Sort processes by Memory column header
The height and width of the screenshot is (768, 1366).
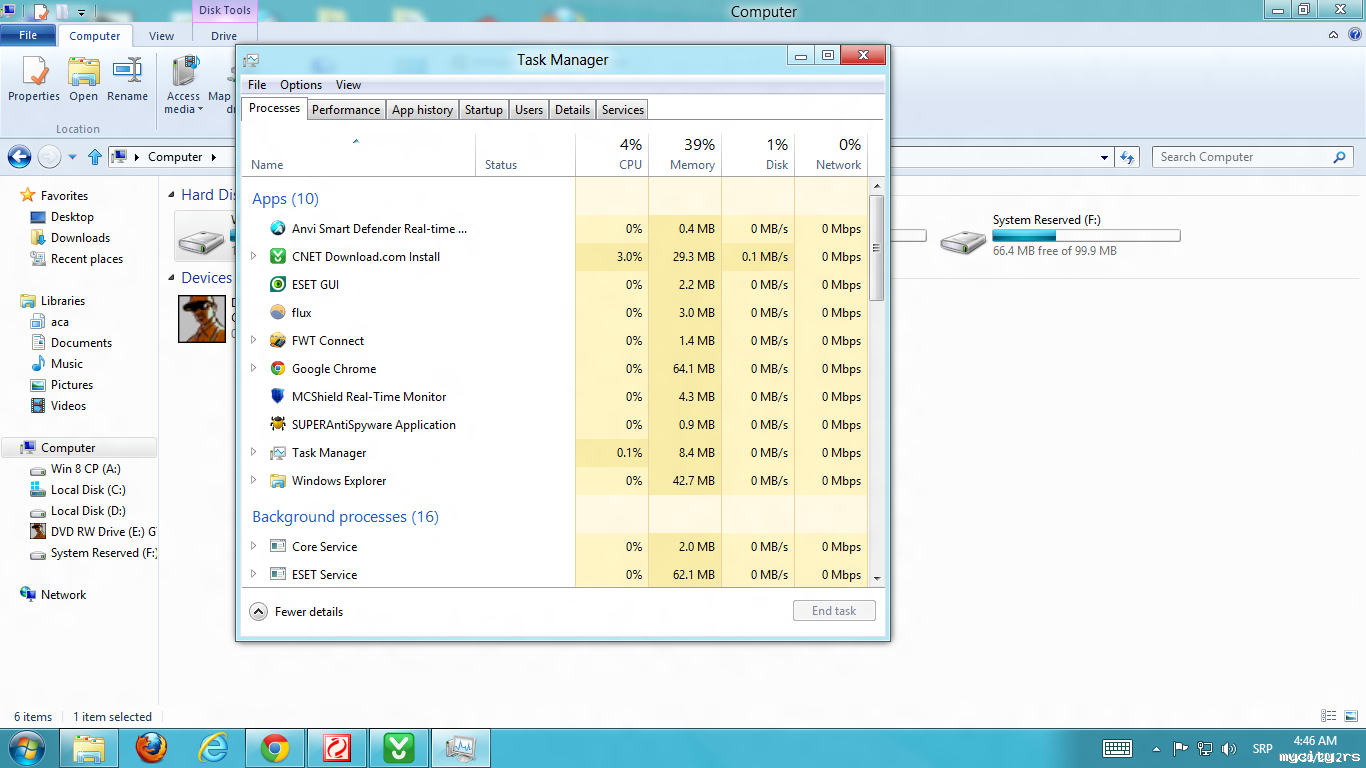(691, 155)
